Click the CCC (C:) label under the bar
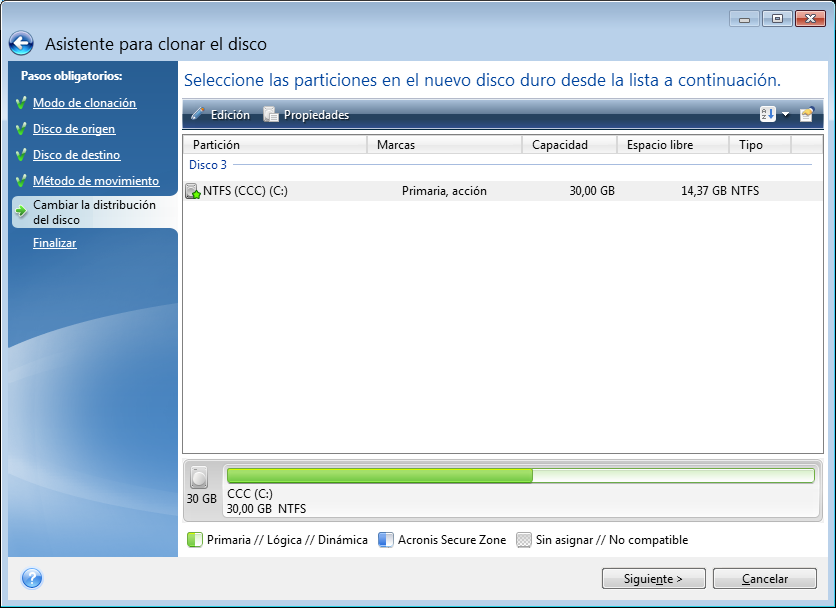836x608 pixels. pyautogui.click(x=250, y=494)
